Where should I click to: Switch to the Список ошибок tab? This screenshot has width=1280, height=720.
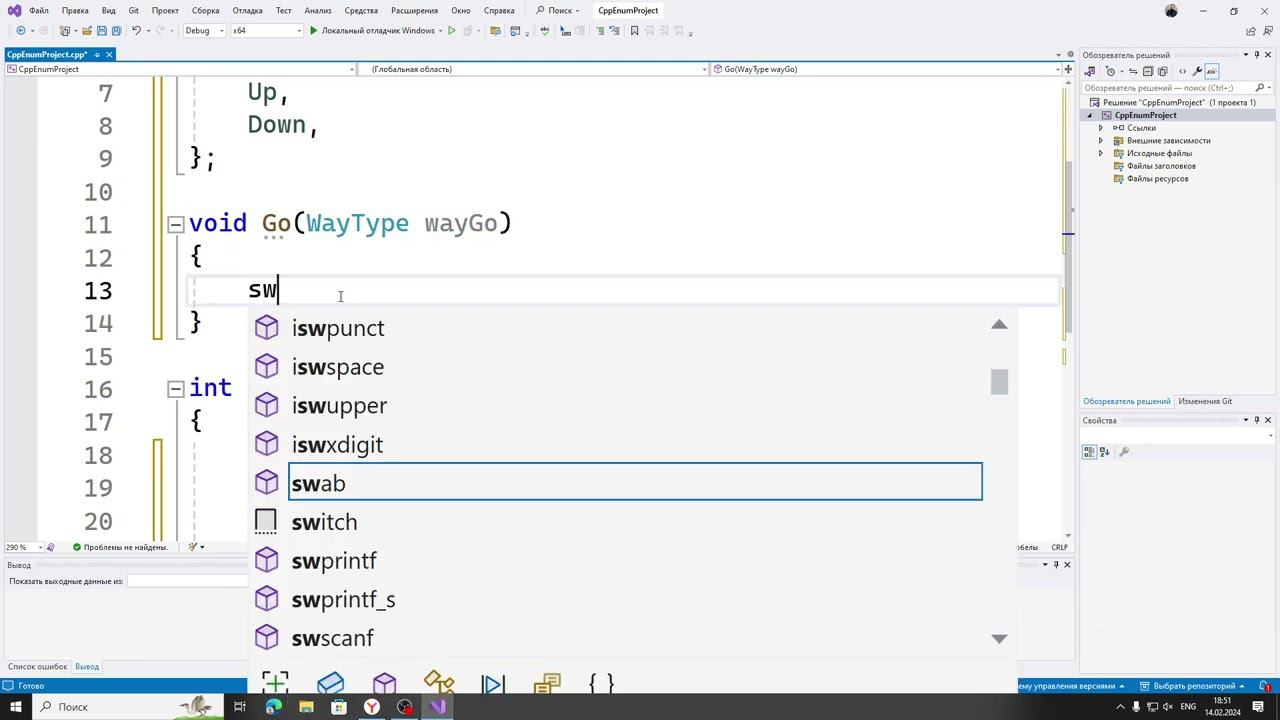coord(38,667)
